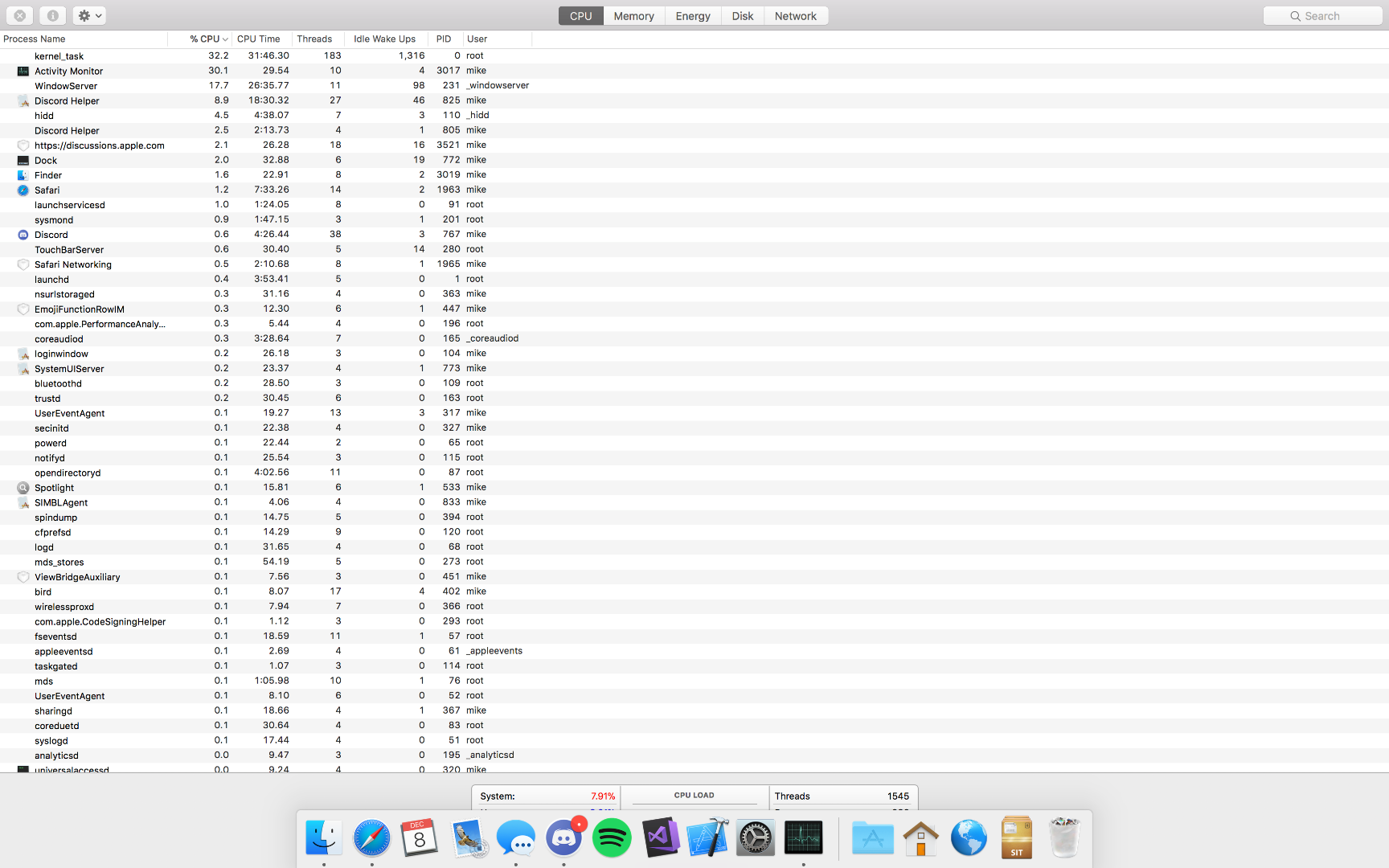Select the opendirectoryd process row
1389x868 pixels.
pyautogui.click(x=694, y=473)
